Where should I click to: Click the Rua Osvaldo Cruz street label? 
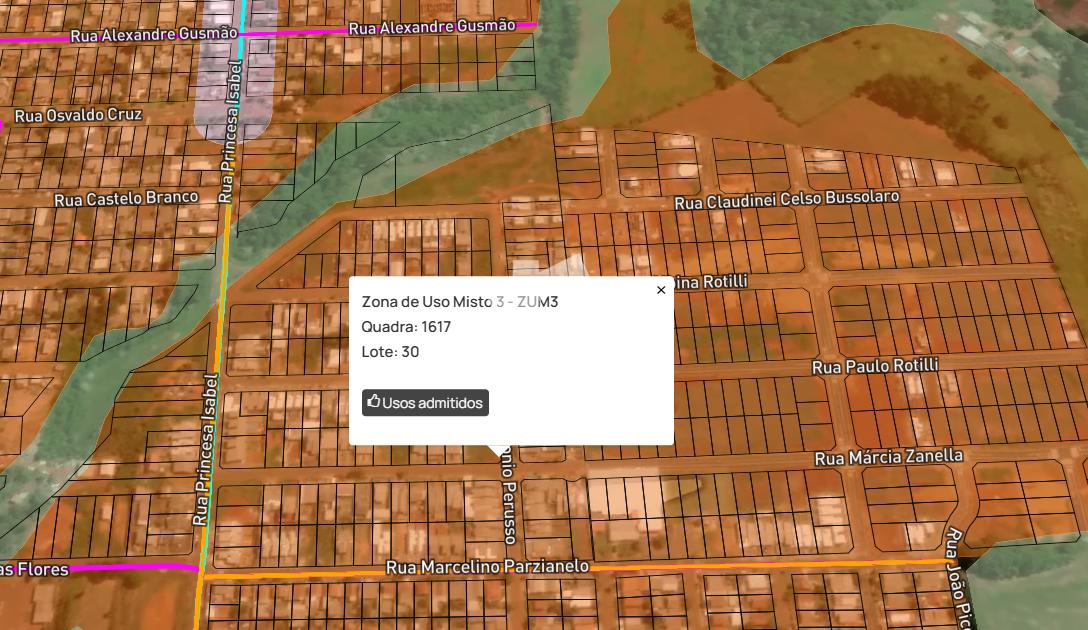click(78, 116)
